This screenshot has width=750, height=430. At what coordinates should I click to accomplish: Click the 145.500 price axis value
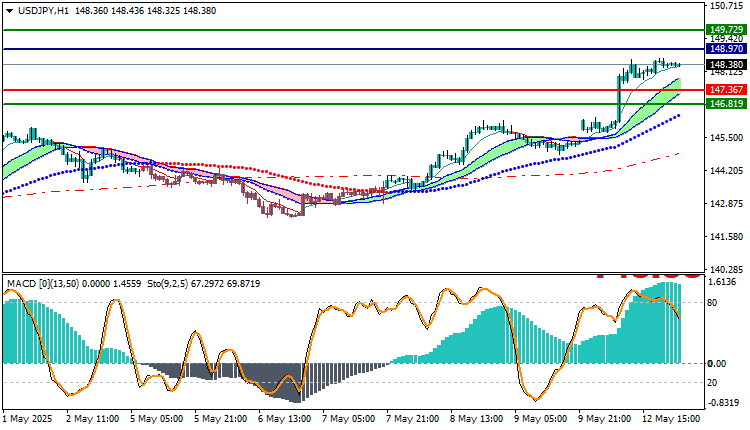[x=727, y=138]
